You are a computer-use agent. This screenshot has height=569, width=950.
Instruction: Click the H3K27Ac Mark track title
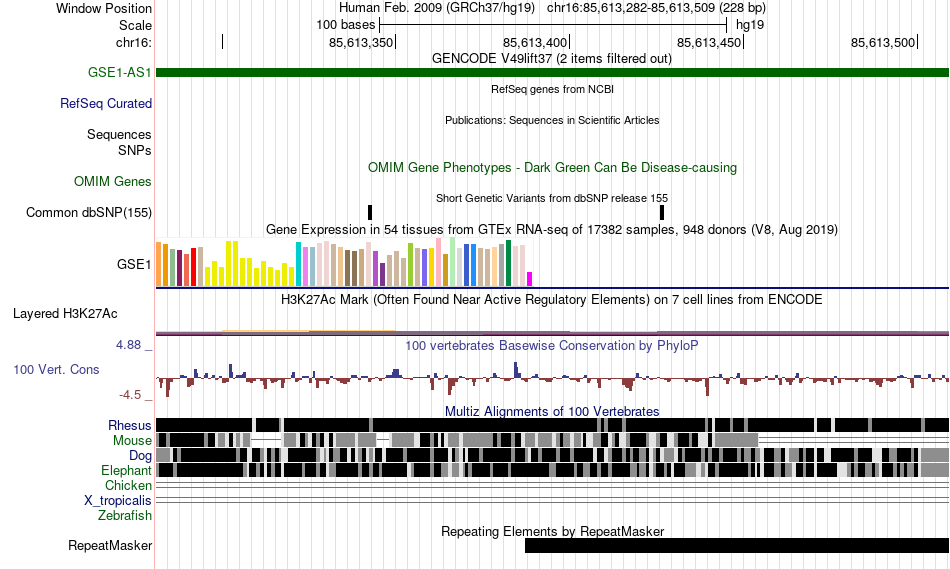pos(551,300)
